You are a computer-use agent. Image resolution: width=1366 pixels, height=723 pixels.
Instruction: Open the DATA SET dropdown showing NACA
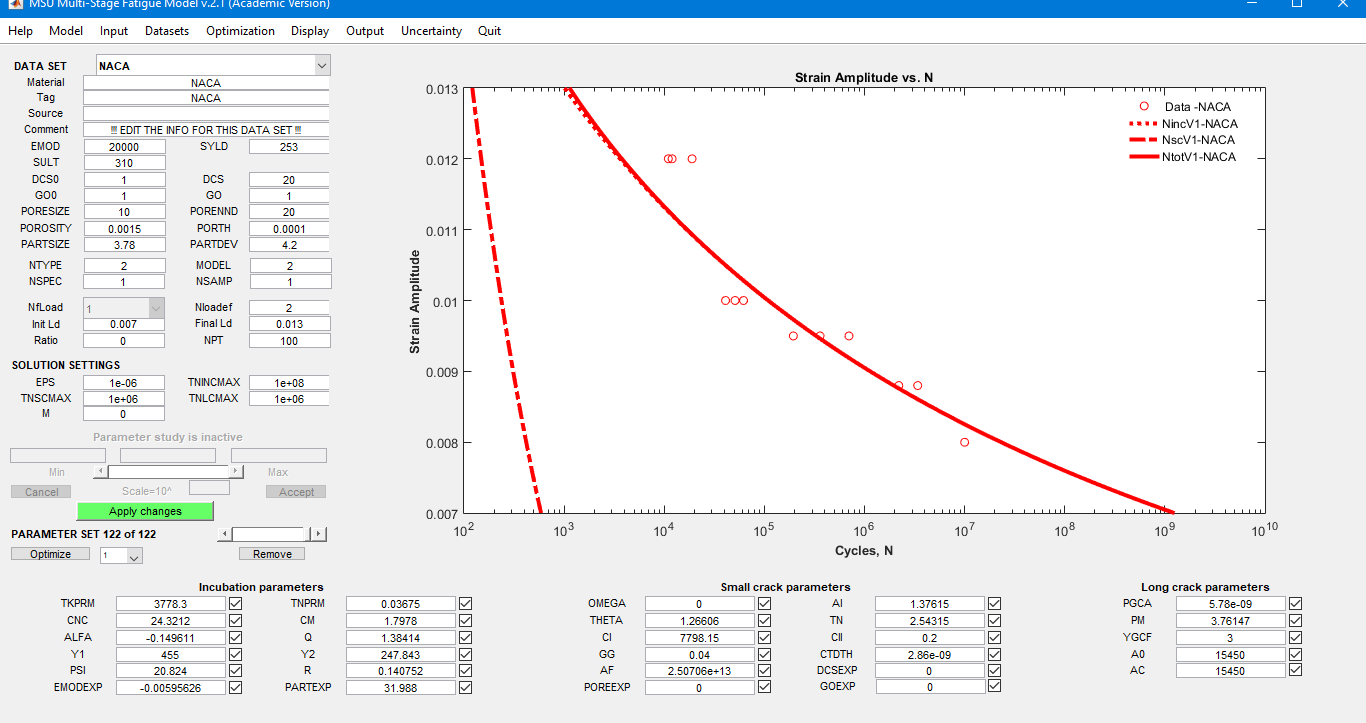pyautogui.click(x=321, y=66)
